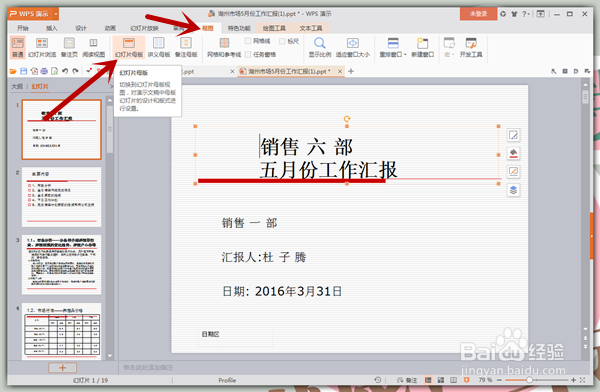Add new document tab with plus

click(x=351, y=71)
